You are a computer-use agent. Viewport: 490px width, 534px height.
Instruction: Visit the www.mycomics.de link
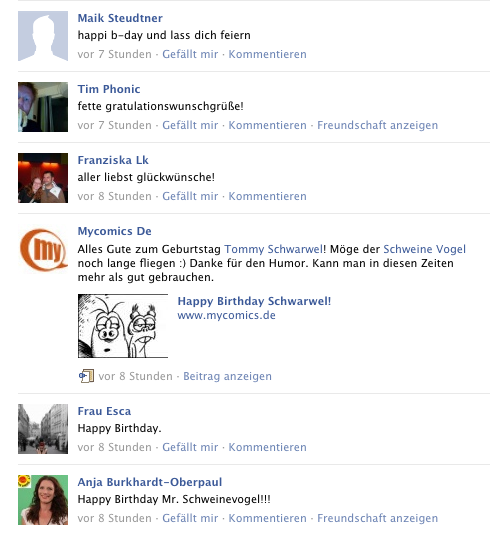[x=226, y=315]
